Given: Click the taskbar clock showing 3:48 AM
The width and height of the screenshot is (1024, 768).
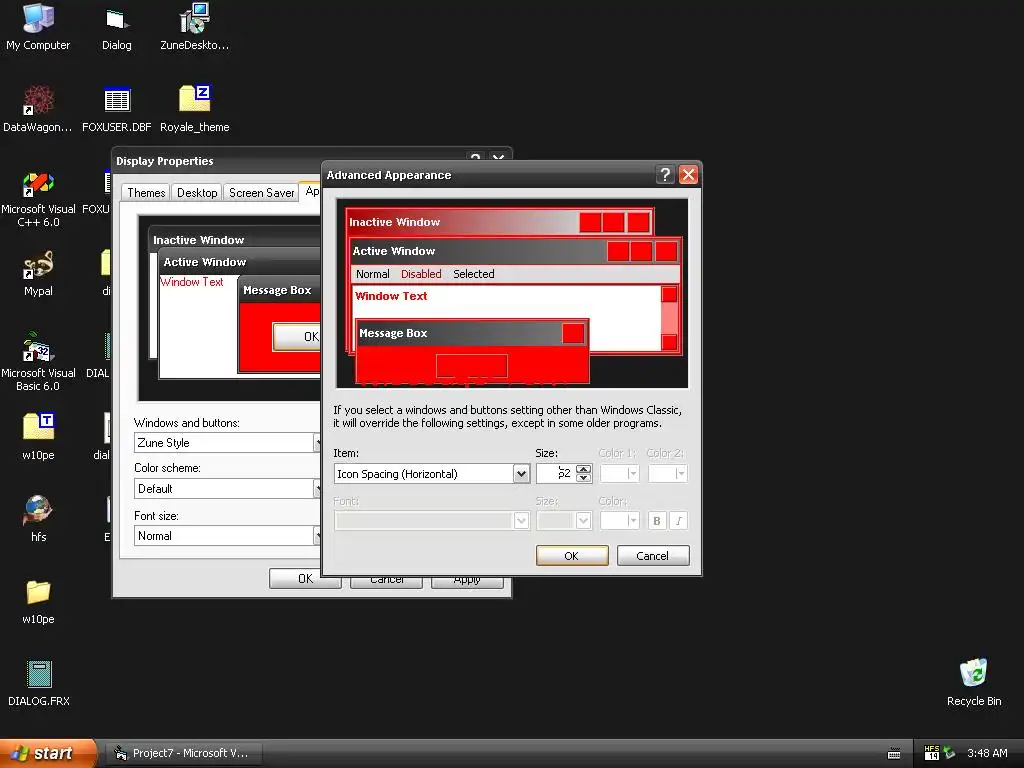Looking at the screenshot, I should (987, 753).
